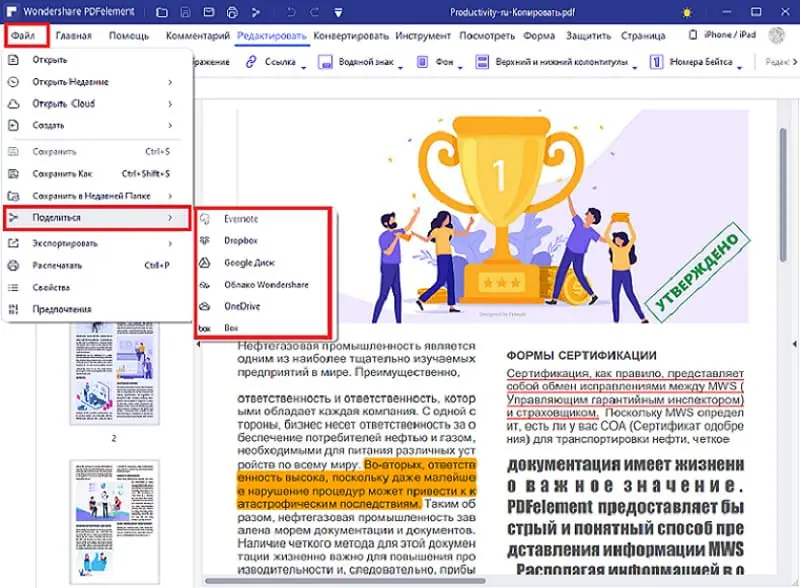Screen dimensions: 800x588
Task: Expand the Фон dropdown arrow
Action: tap(460, 67)
